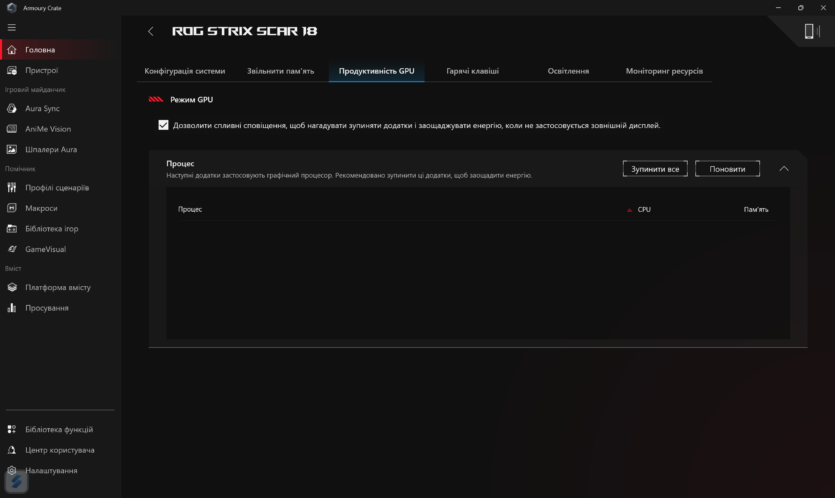The image size is (835, 498).
Task: Click the Зупинити все button
Action: 655,169
